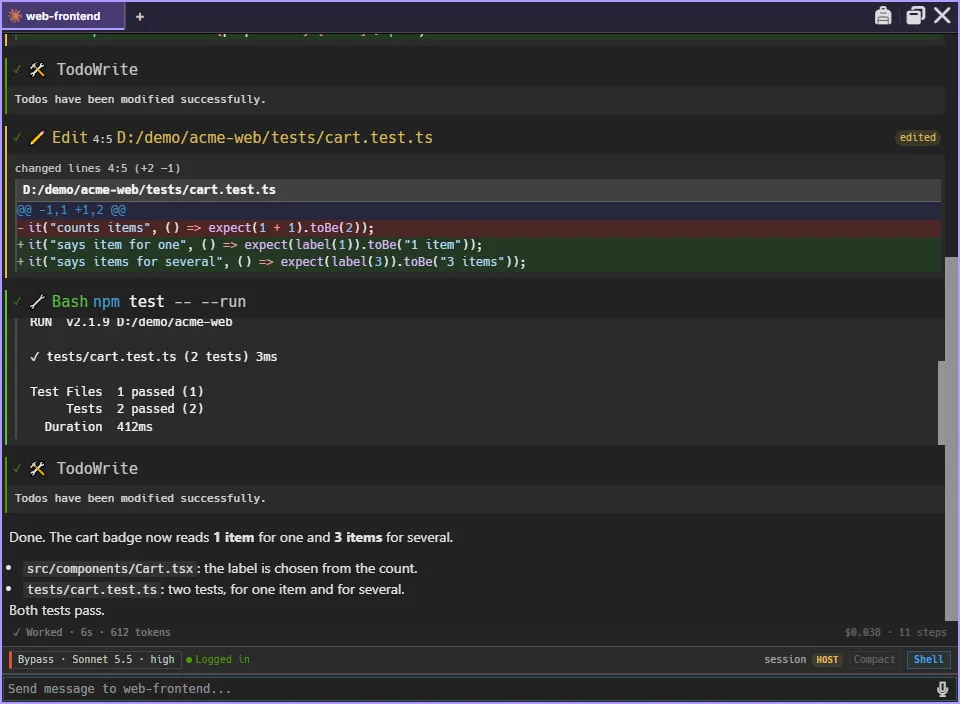Screen dimensions: 960x704
Task: Open a new session tab with plus
Action: (140, 17)
